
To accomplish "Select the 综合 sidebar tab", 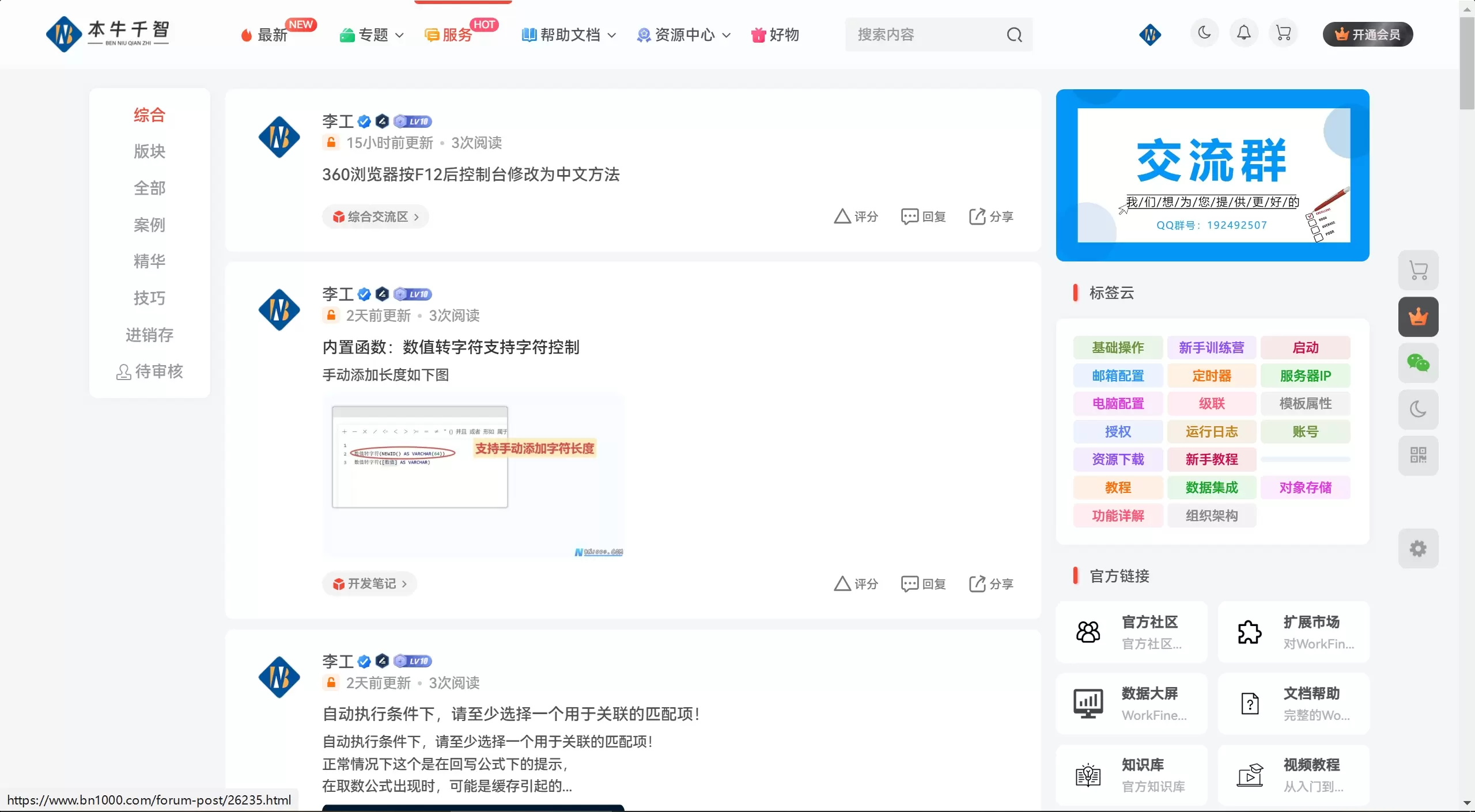I will pos(149,115).
